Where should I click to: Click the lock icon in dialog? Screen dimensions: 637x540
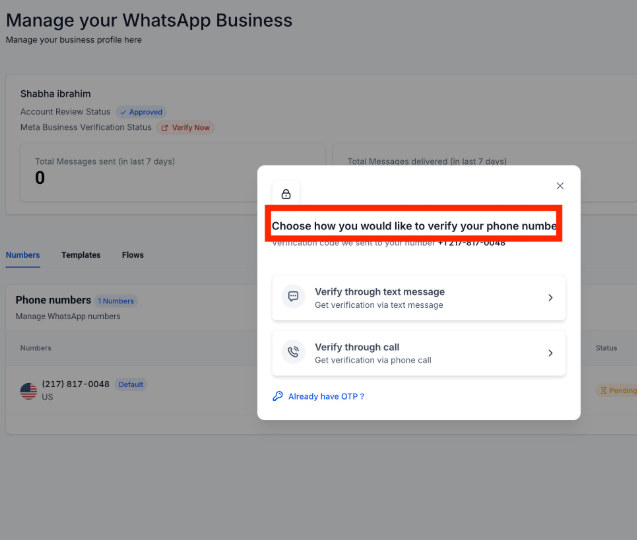point(286,194)
